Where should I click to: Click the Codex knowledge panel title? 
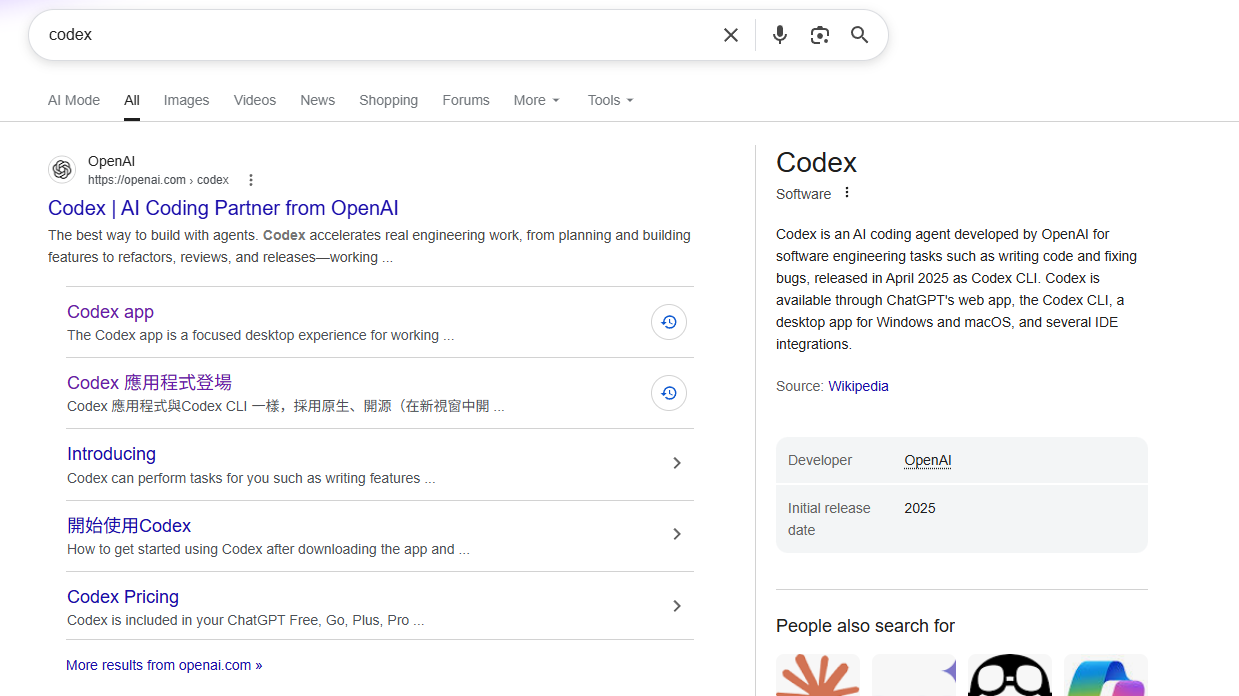816,162
